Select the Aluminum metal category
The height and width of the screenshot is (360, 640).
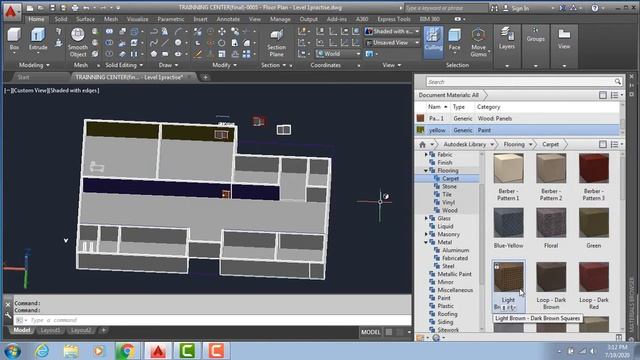(x=456, y=250)
